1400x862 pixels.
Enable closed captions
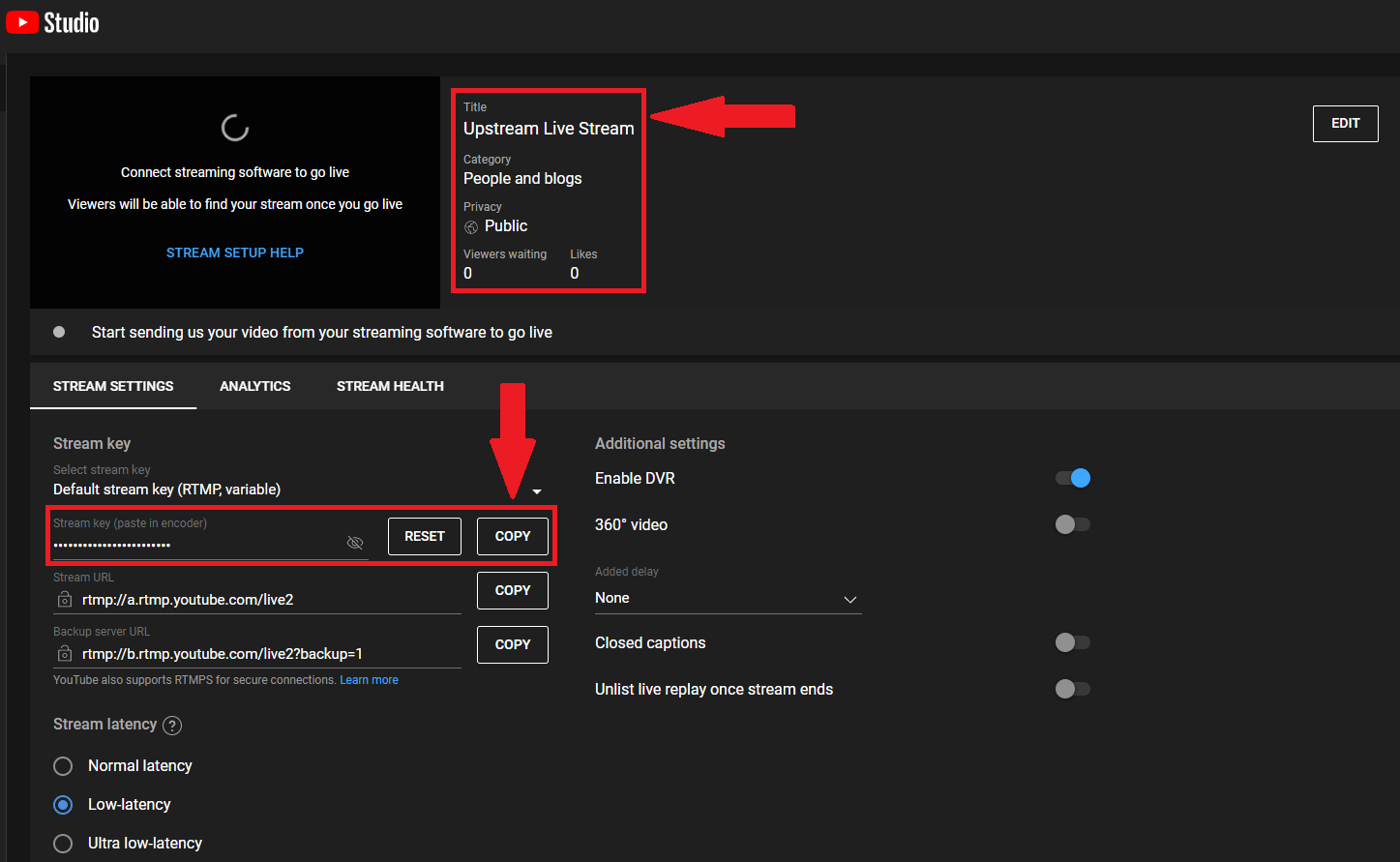coord(1072,641)
